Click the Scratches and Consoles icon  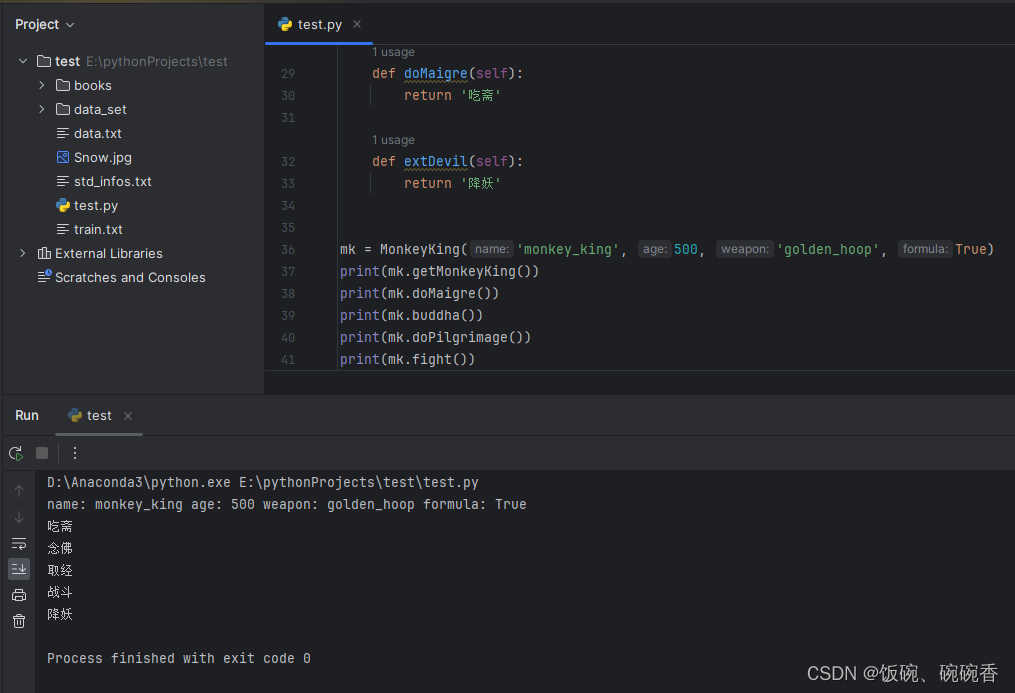pyautogui.click(x=44, y=277)
